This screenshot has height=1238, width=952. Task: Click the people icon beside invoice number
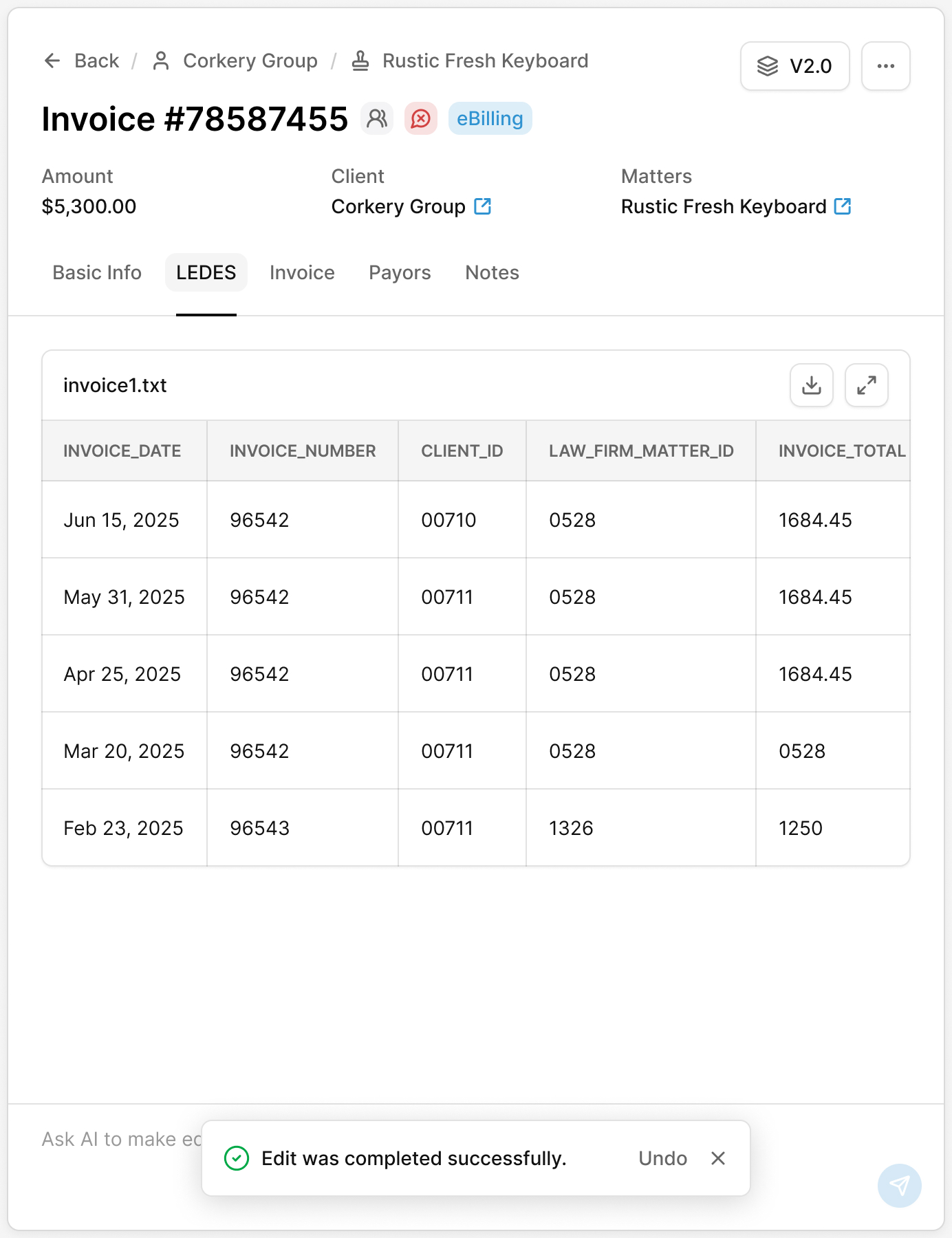click(377, 118)
